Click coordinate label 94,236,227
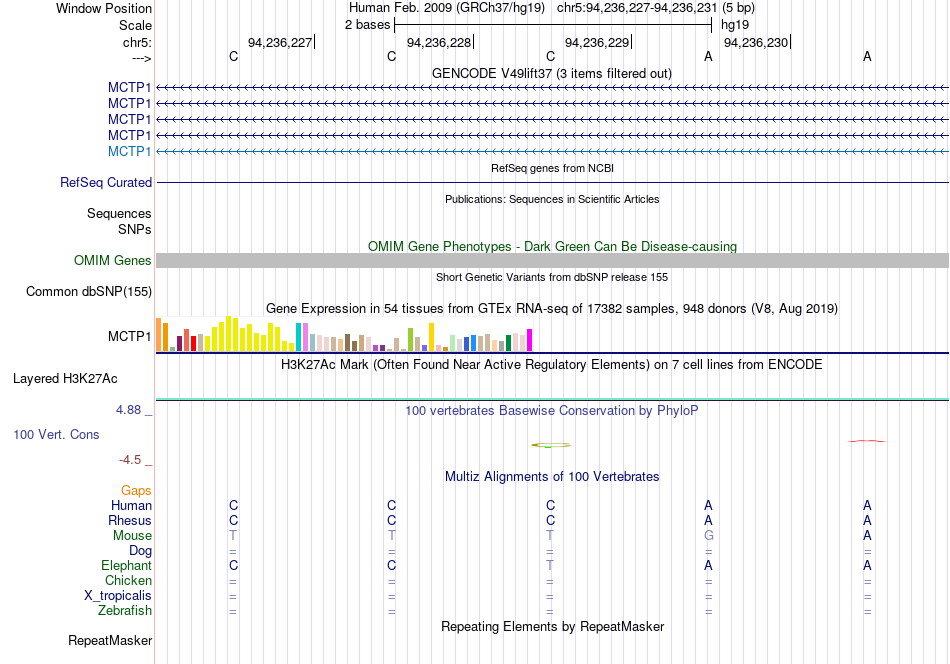This screenshot has height=664, width=950. coord(280,42)
